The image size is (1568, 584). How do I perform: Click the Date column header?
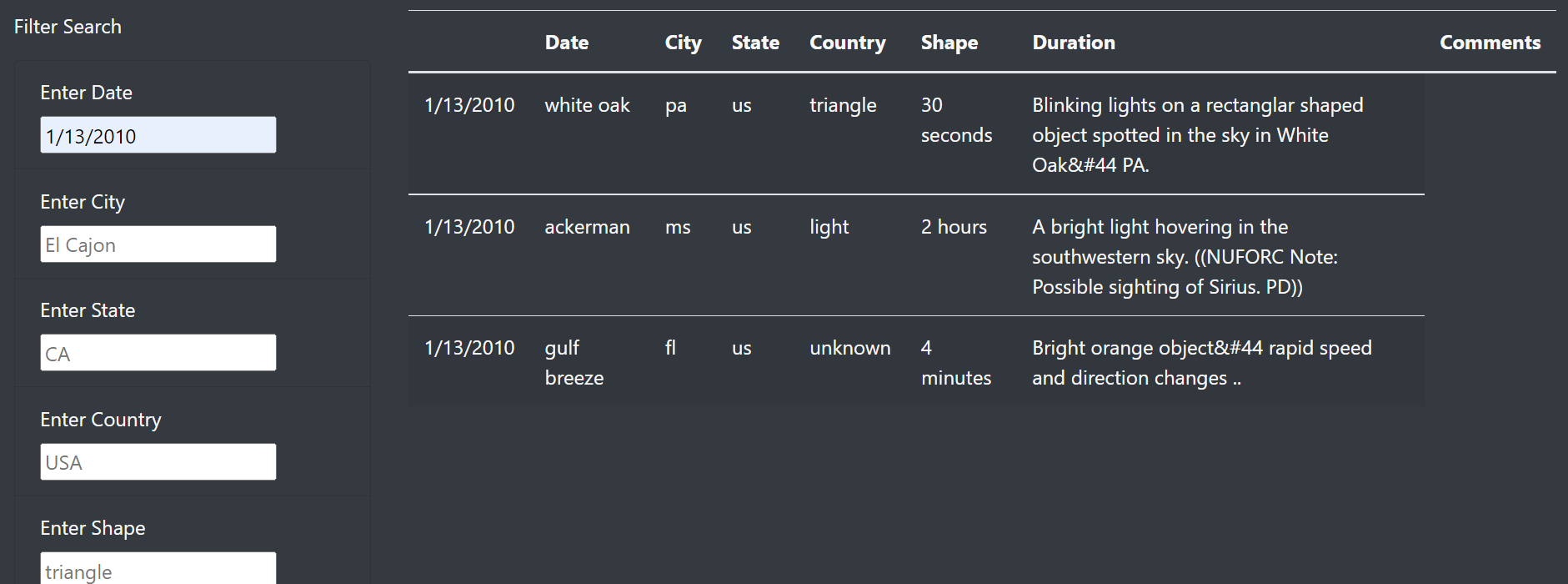click(x=567, y=42)
